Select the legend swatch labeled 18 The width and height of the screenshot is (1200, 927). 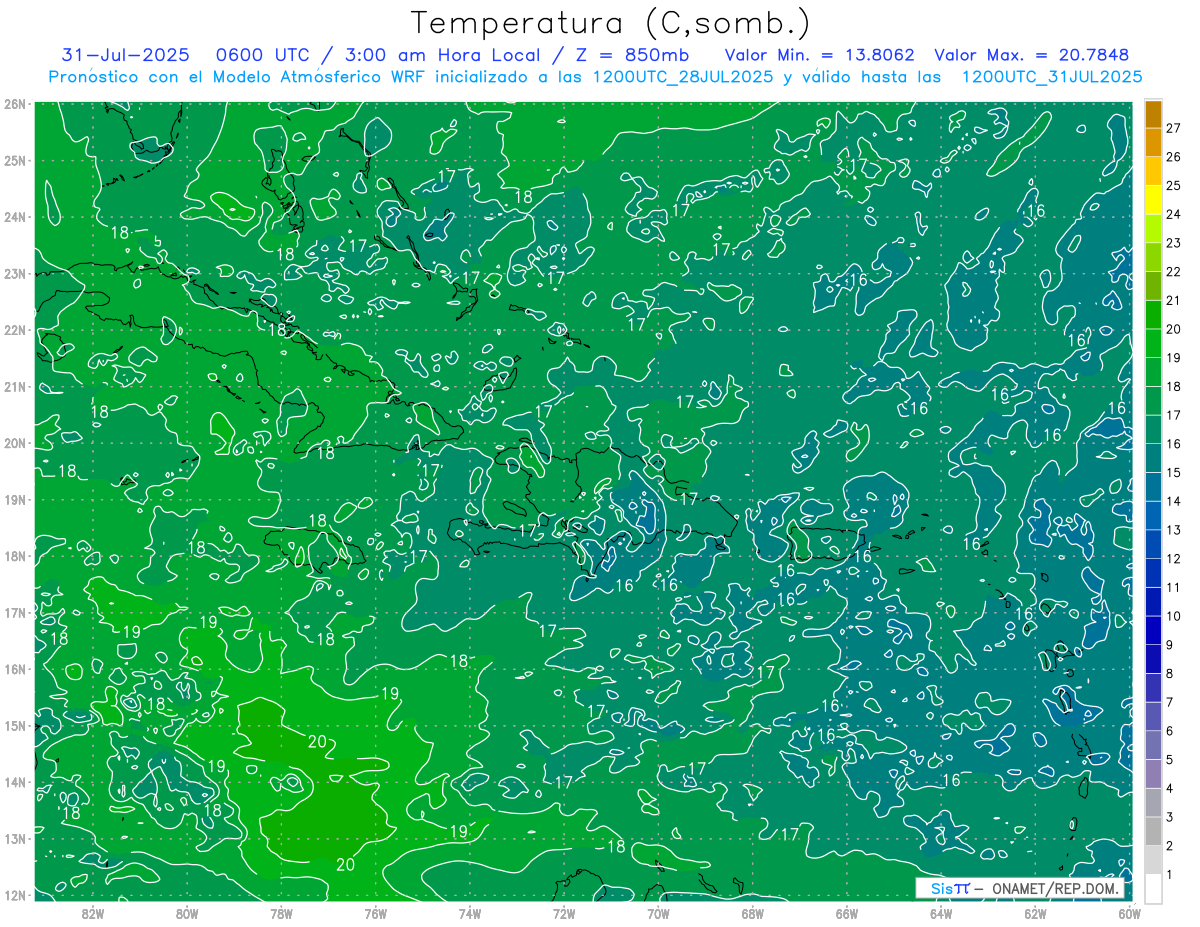[1153, 374]
